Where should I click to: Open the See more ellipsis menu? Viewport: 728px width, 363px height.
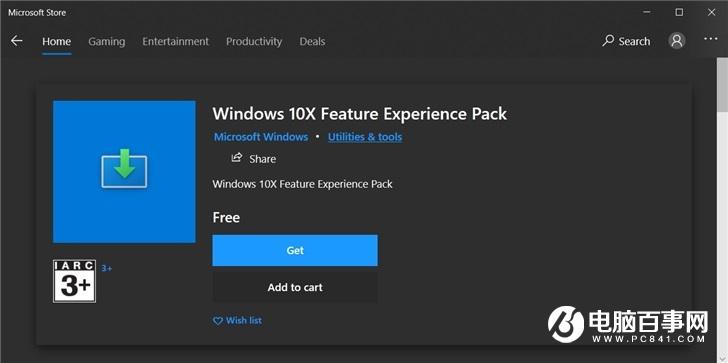tap(710, 39)
